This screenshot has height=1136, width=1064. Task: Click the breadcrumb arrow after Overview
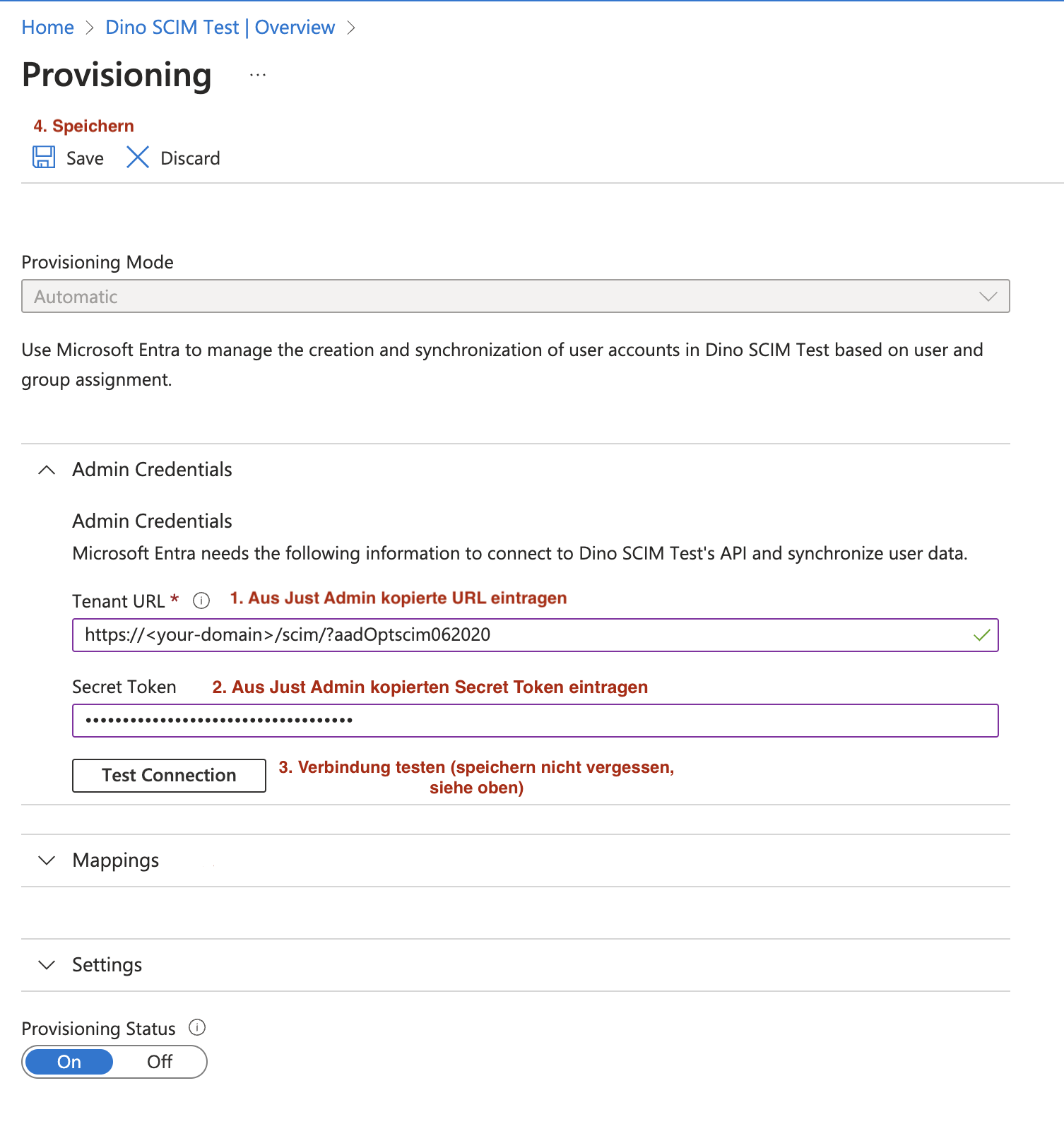click(351, 28)
